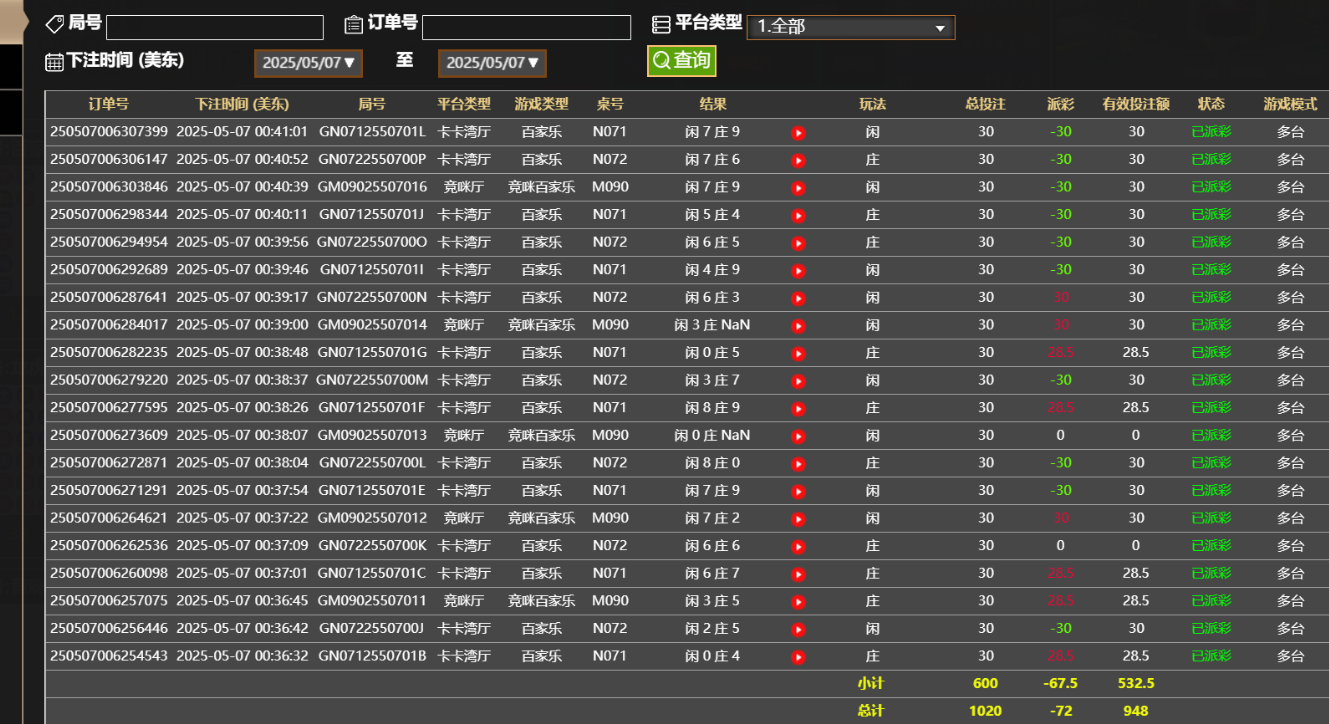Select order number 250507006306147 cell
The image size is (1329, 724).
point(109,160)
